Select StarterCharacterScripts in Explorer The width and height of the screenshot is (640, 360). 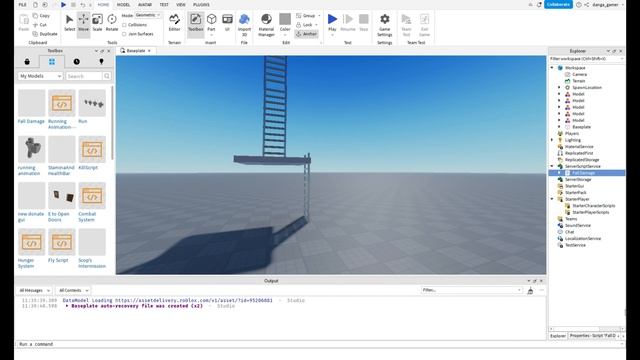tap(593, 206)
